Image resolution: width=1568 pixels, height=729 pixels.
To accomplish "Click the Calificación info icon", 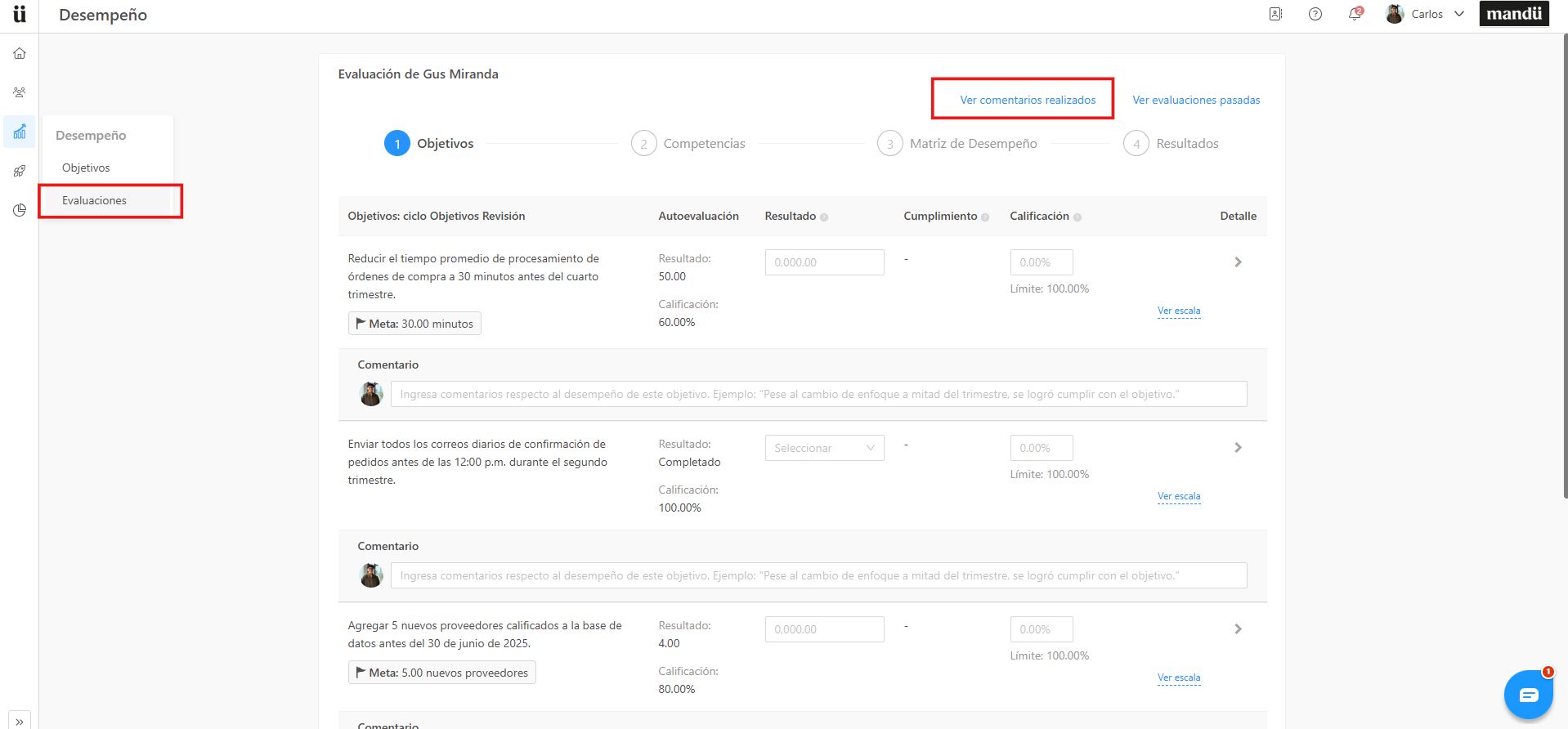I will pyautogui.click(x=1077, y=217).
